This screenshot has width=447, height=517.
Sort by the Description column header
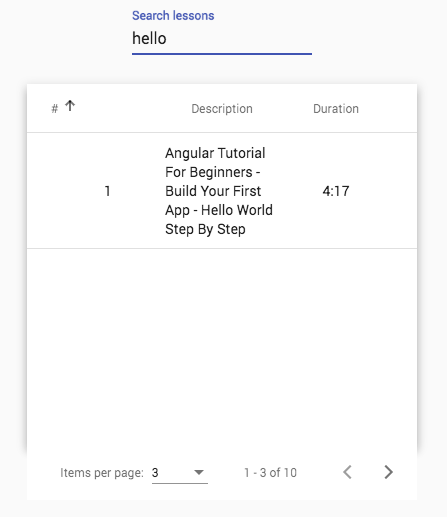pyautogui.click(x=222, y=109)
